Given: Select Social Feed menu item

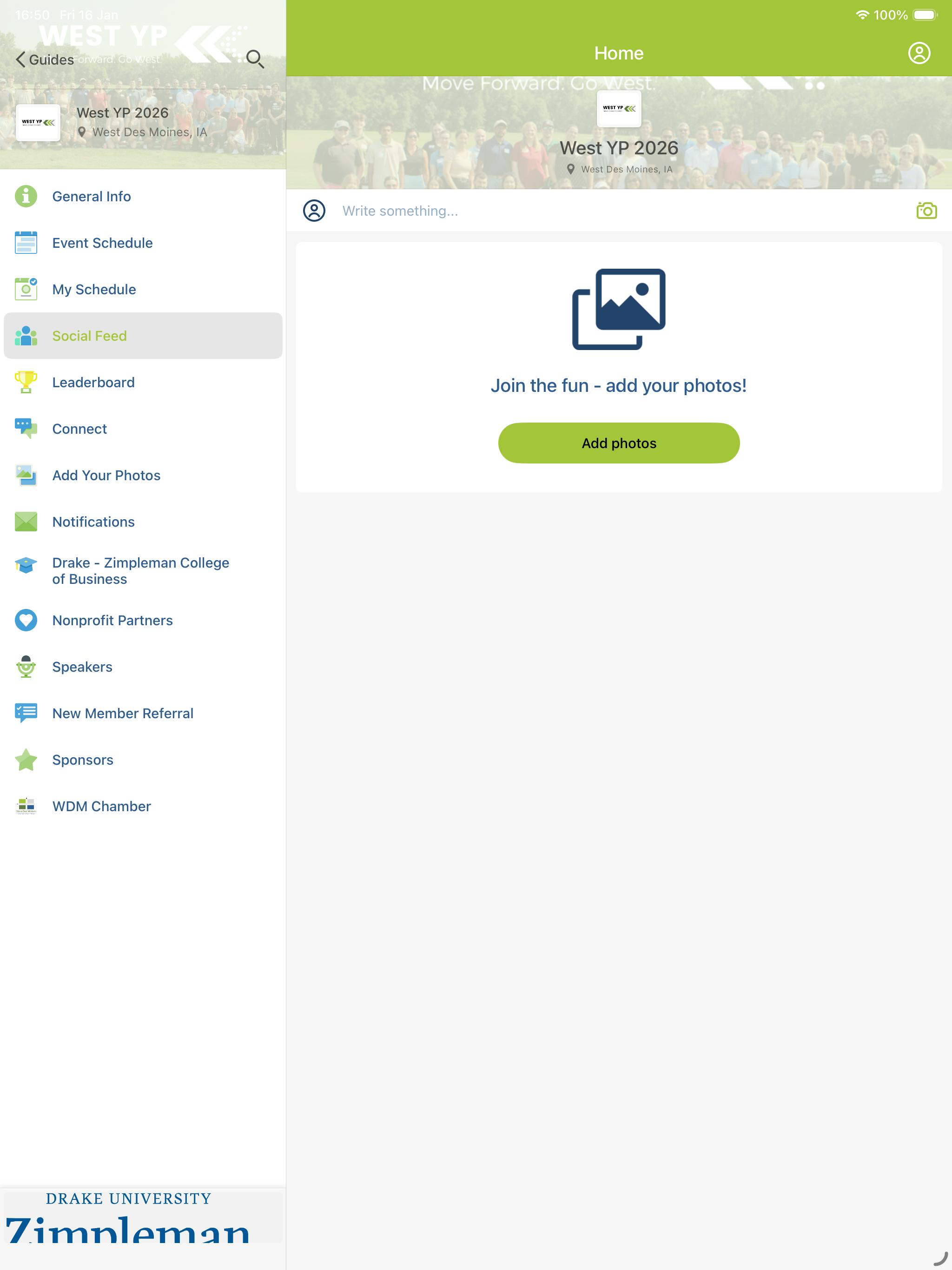Looking at the screenshot, I should (143, 336).
